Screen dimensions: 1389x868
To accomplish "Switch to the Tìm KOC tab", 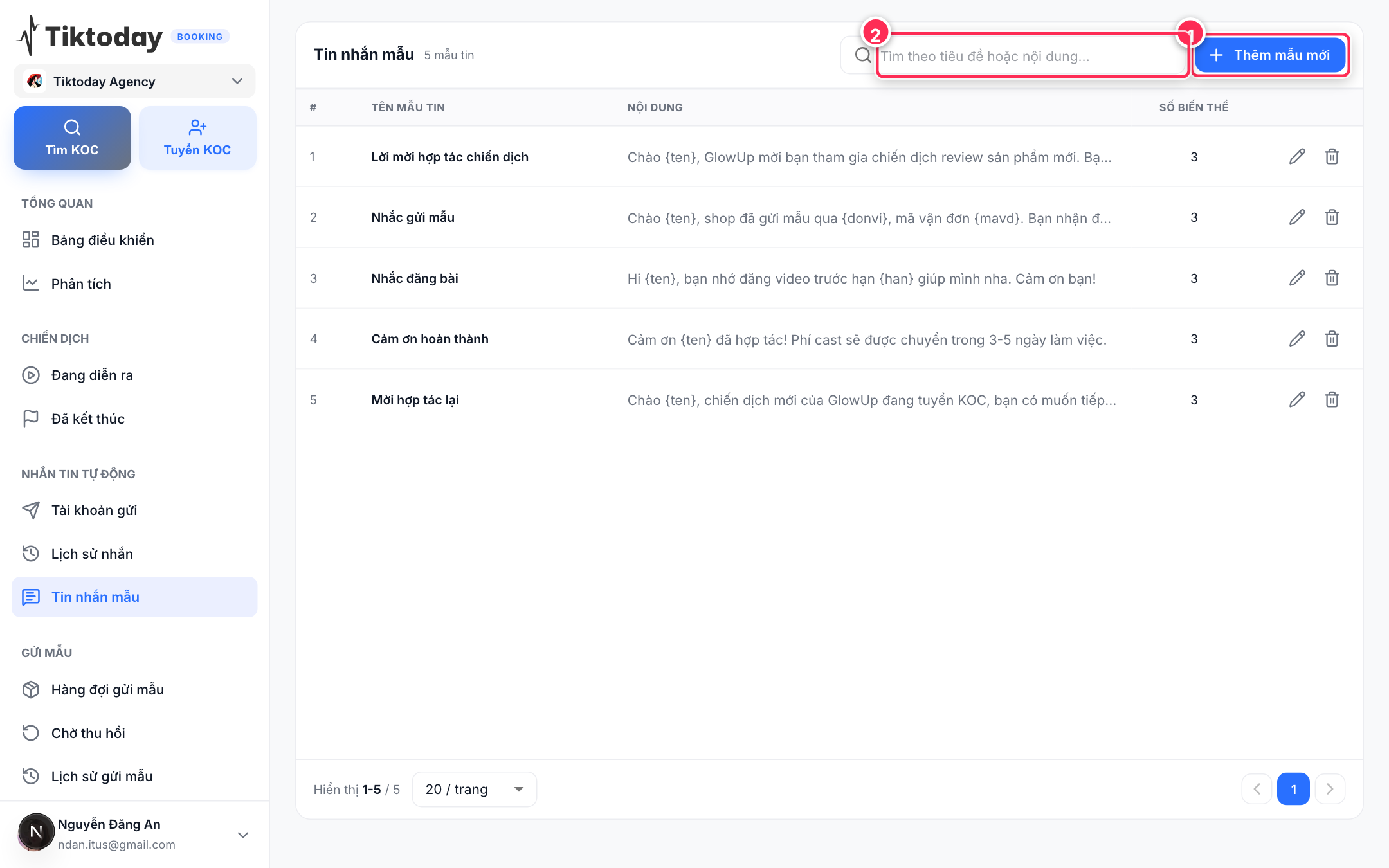I will (72, 138).
